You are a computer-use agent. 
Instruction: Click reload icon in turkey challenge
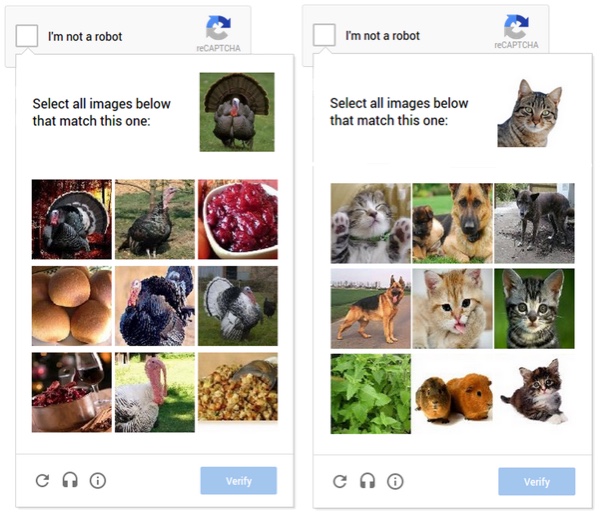[42, 480]
